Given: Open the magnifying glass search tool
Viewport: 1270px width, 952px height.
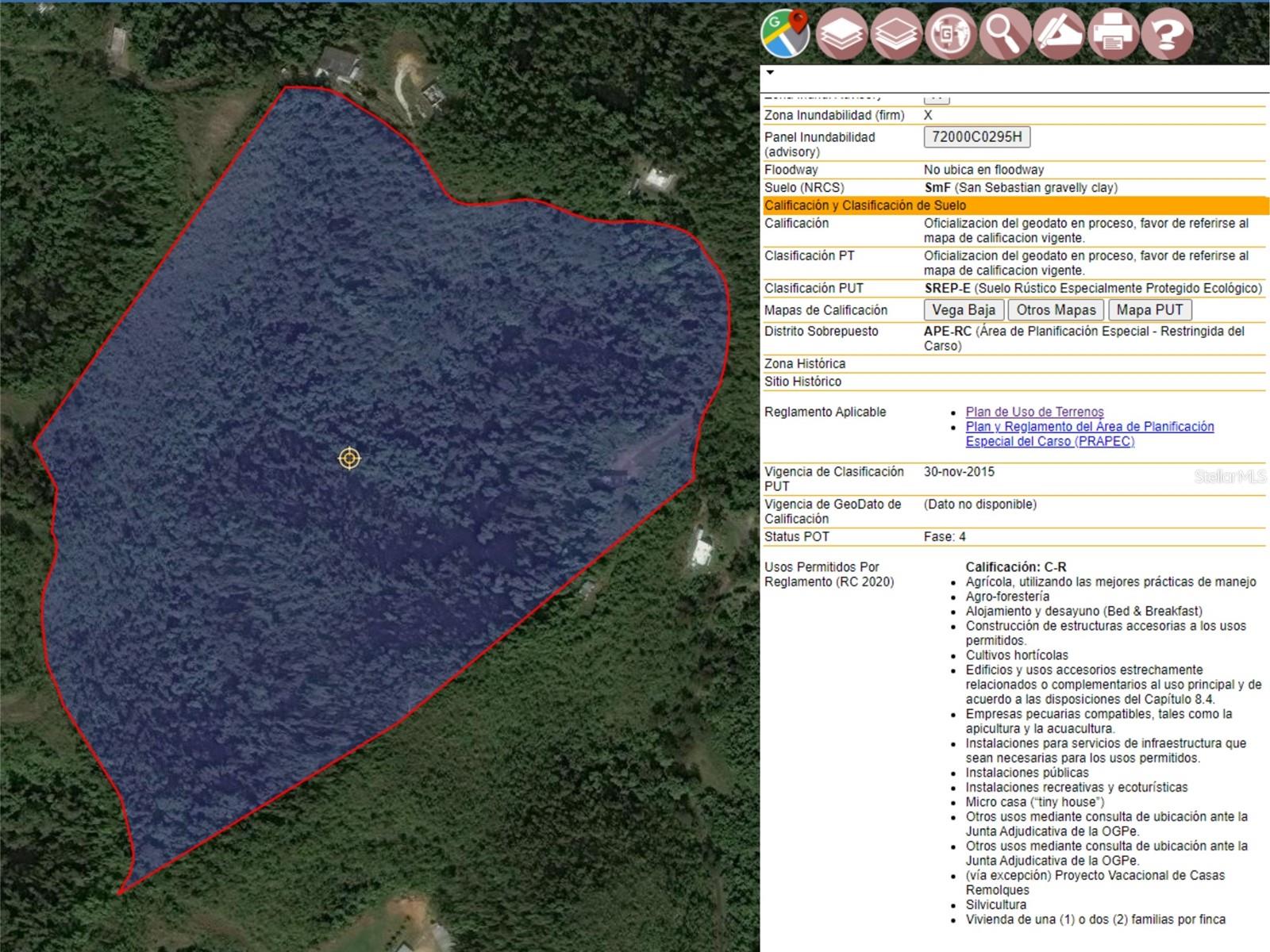Looking at the screenshot, I should [x=1004, y=34].
